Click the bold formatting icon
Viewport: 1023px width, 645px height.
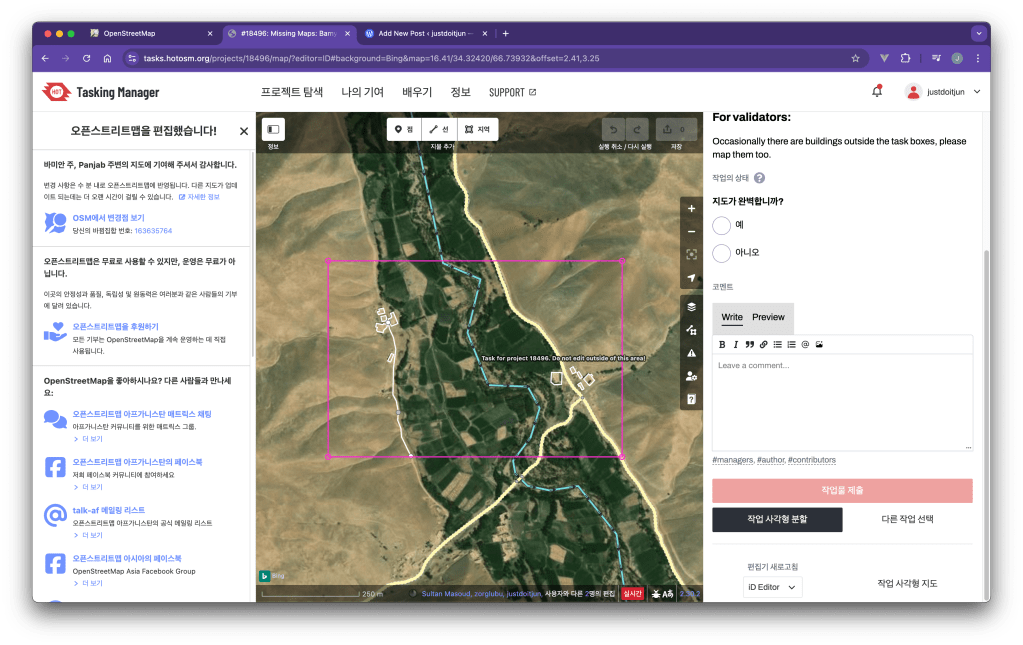(722, 344)
